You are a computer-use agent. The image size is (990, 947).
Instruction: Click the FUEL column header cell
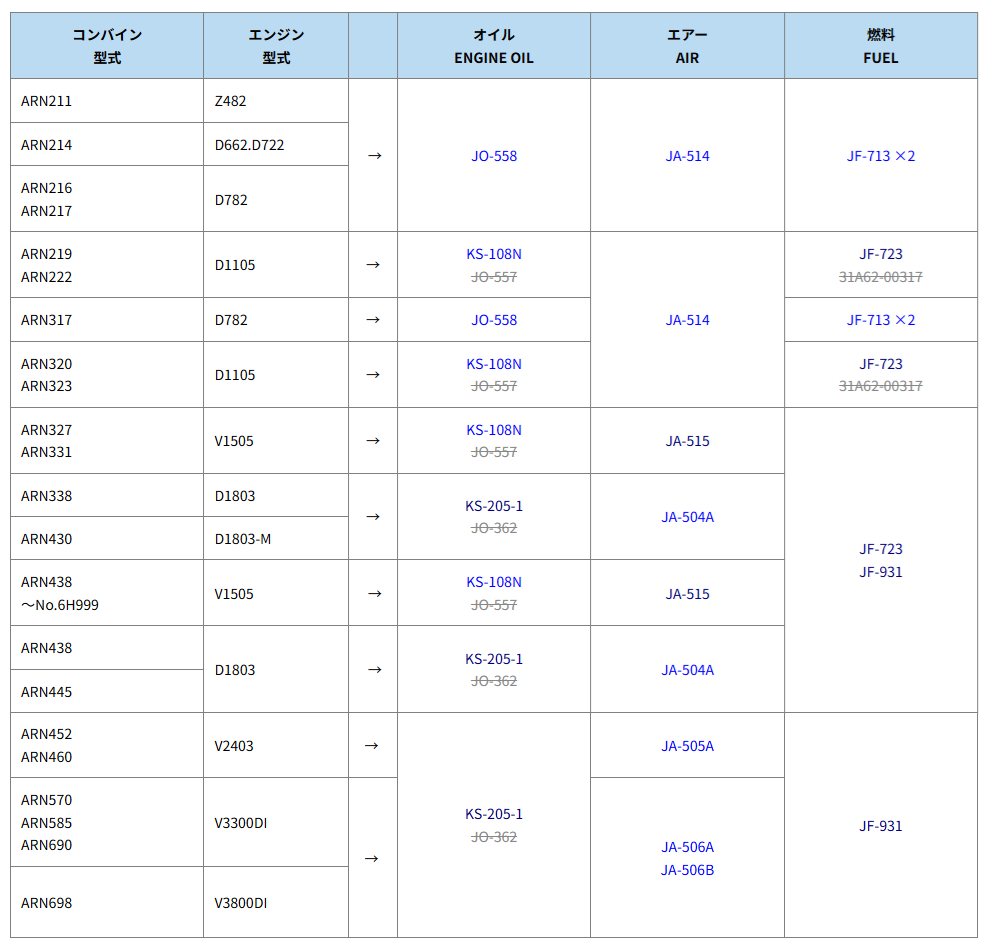pos(880,46)
